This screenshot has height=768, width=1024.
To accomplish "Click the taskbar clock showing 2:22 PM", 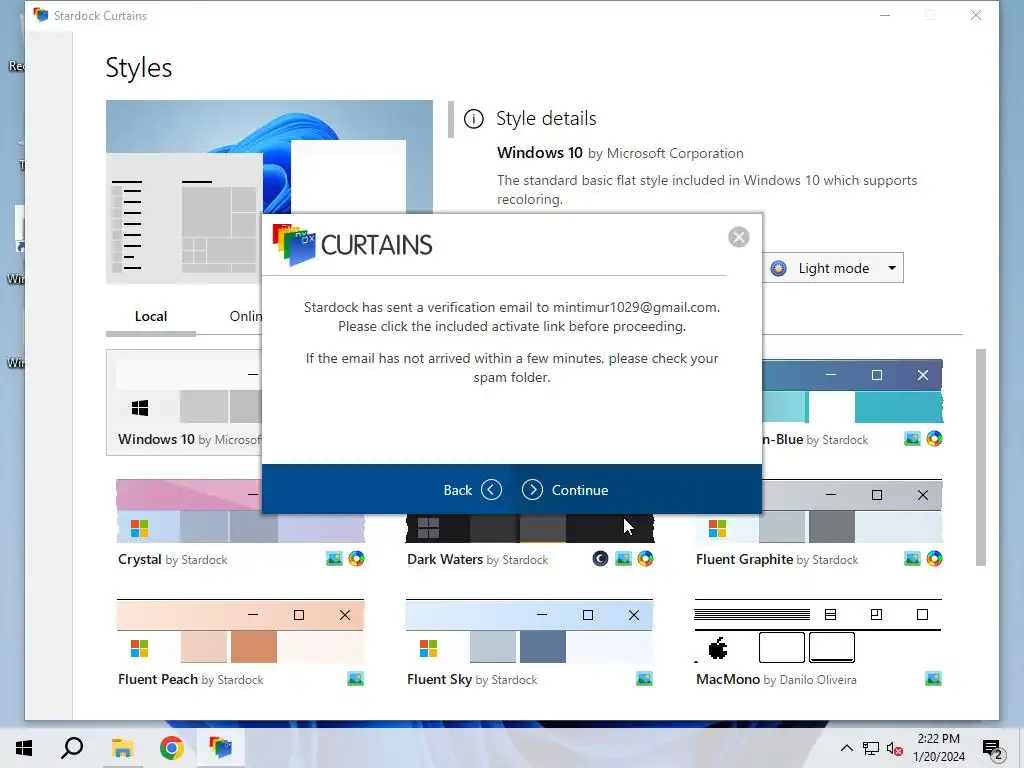I will click(938, 748).
